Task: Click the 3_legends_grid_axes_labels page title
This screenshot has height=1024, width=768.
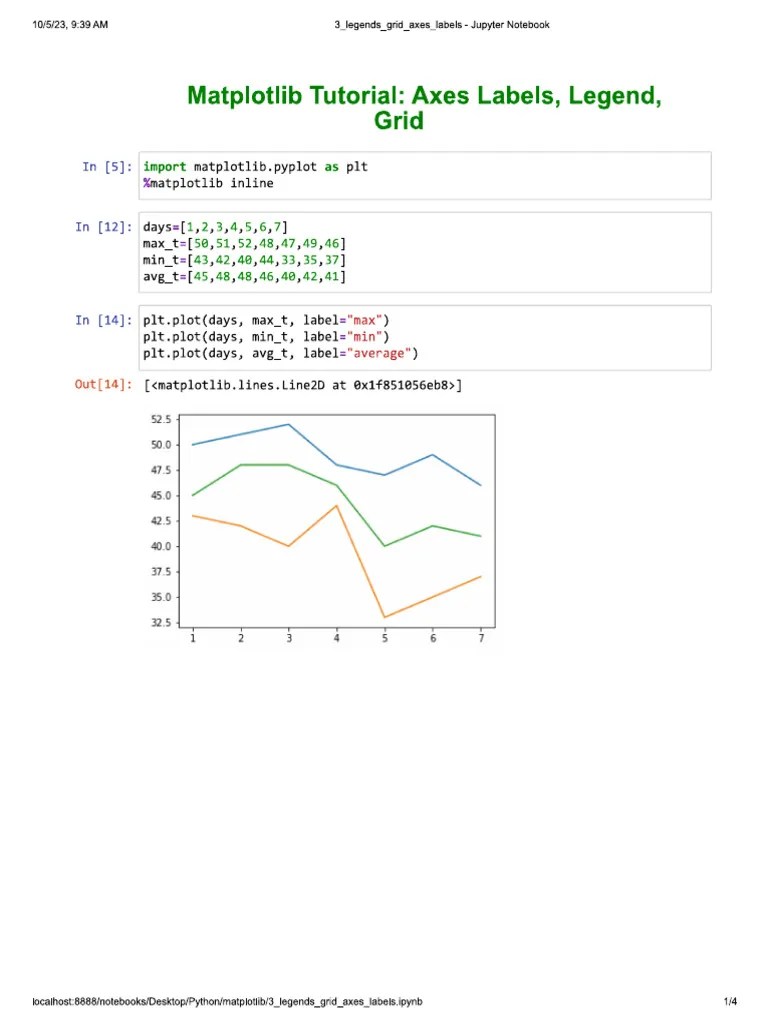Action: (x=442, y=25)
